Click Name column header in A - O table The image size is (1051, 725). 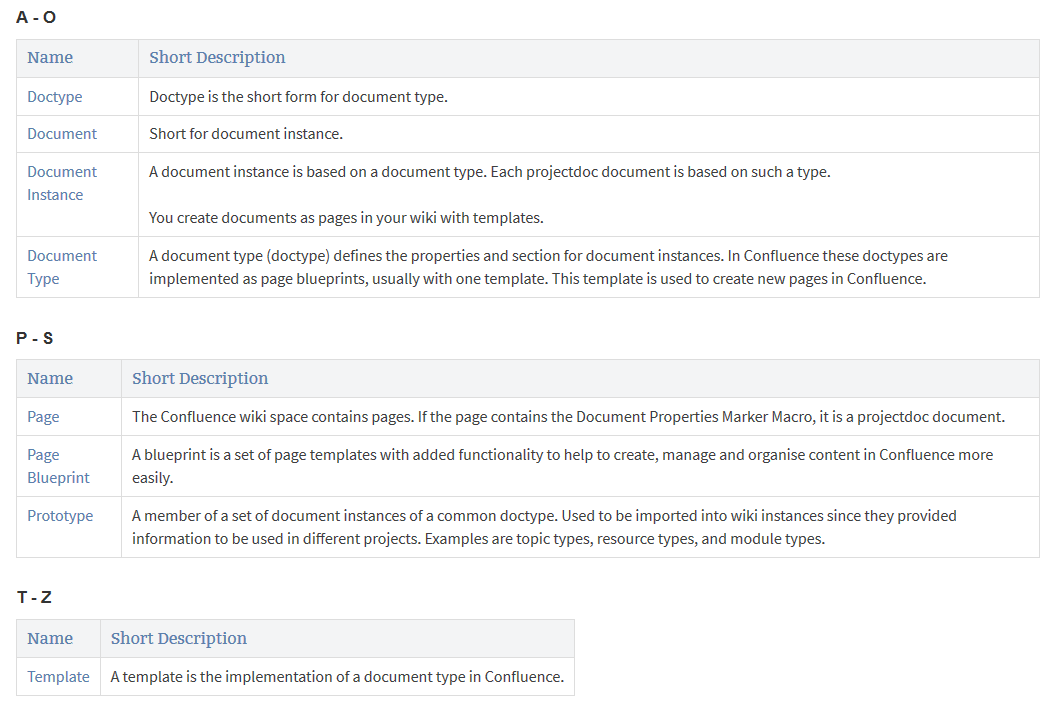tap(50, 58)
